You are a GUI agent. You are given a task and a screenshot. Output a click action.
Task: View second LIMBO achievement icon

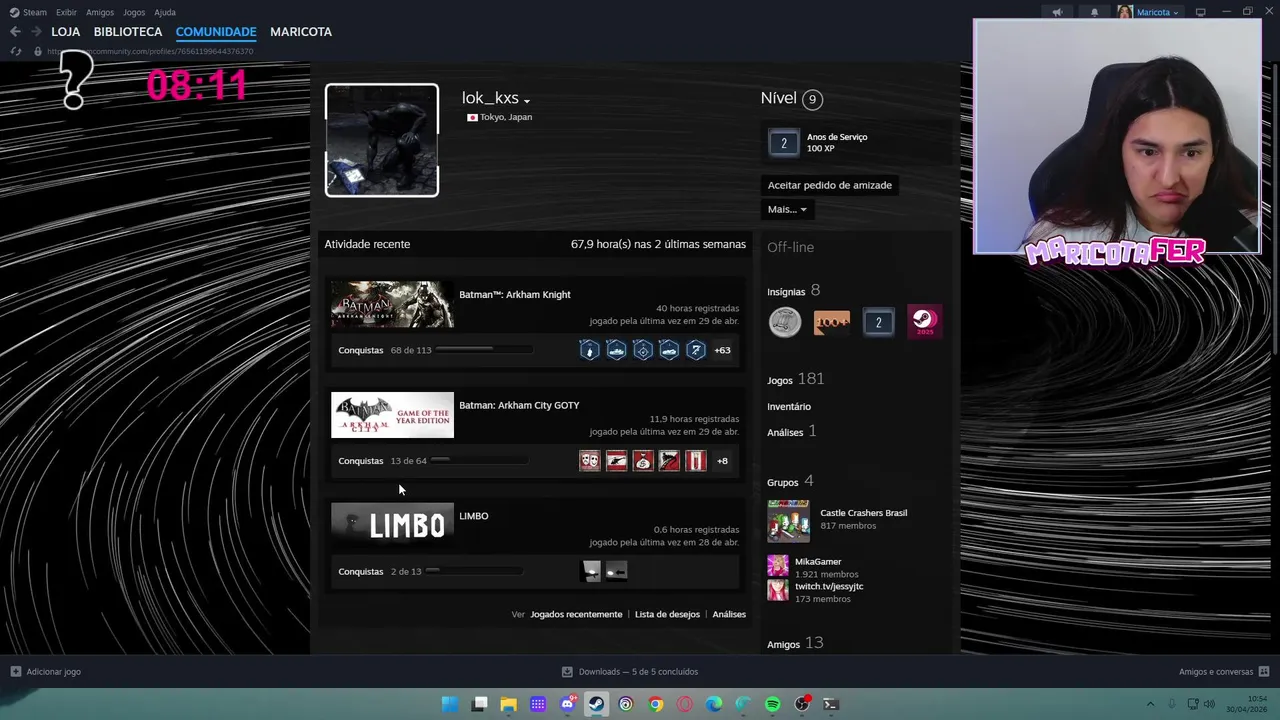(x=617, y=571)
